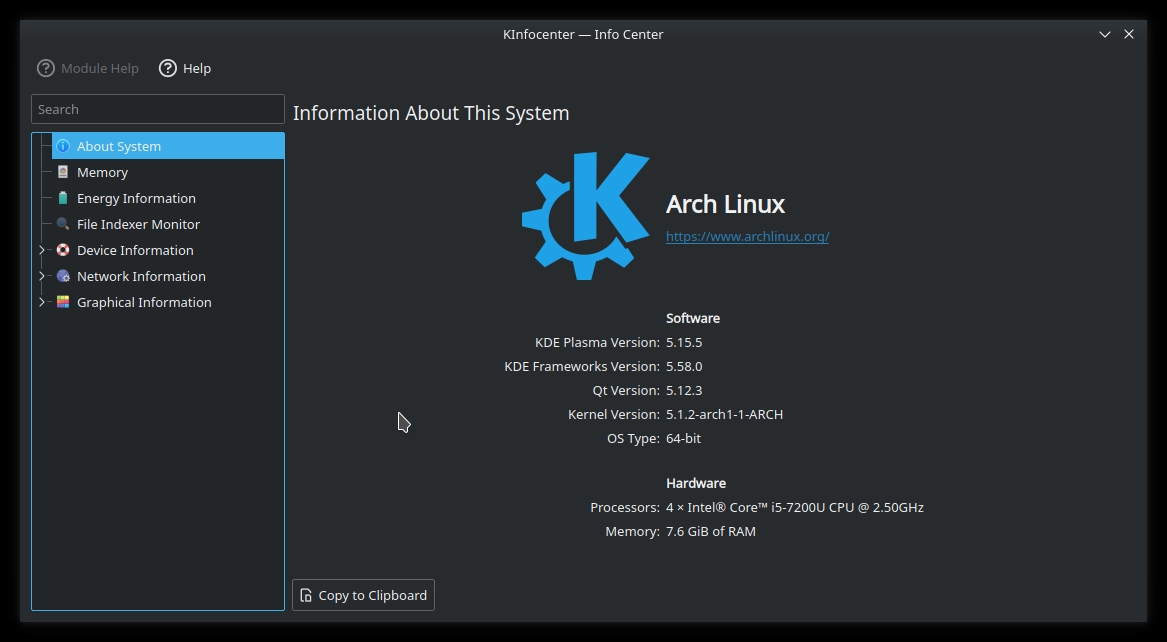Click the Information About This System title
Image resolution: width=1167 pixels, height=642 pixels.
431,113
